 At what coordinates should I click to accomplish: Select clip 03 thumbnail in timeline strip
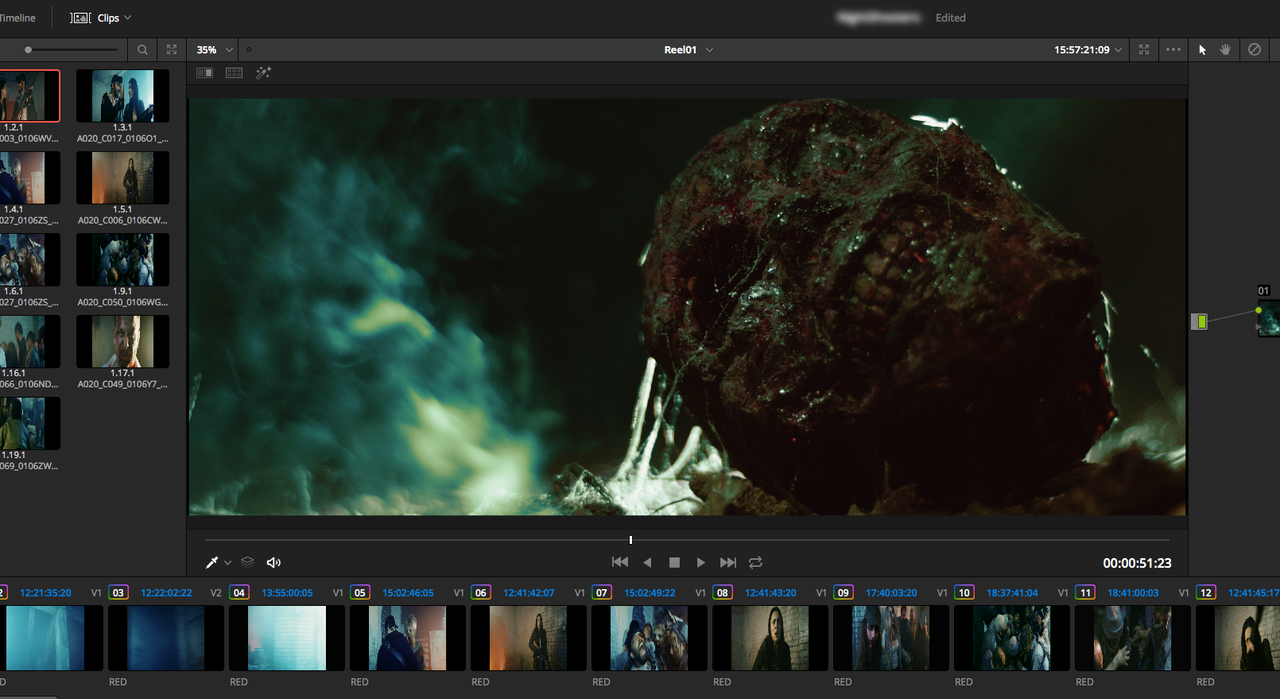click(x=165, y=638)
